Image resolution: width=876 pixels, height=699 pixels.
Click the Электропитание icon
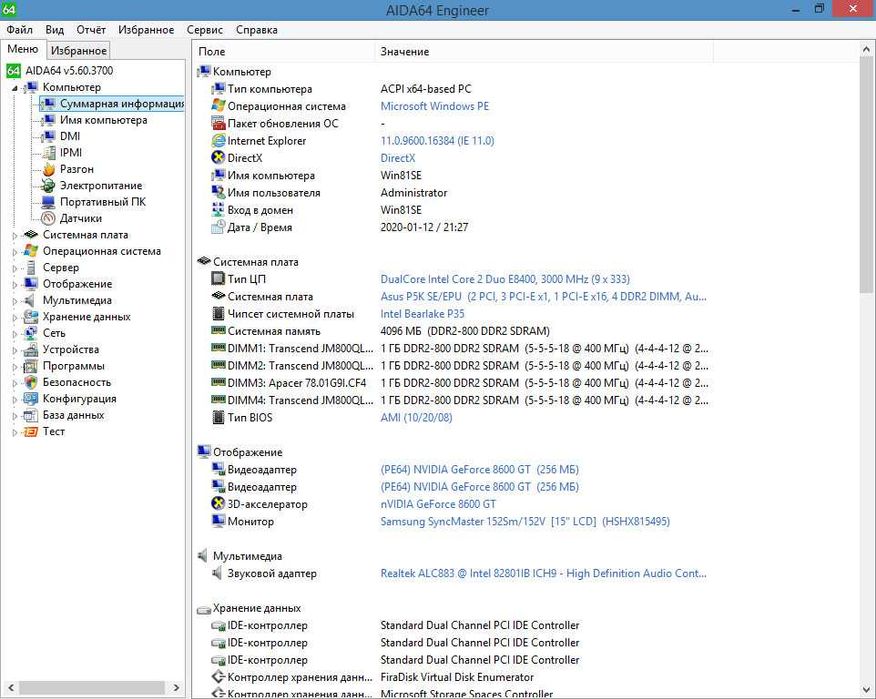click(49, 186)
